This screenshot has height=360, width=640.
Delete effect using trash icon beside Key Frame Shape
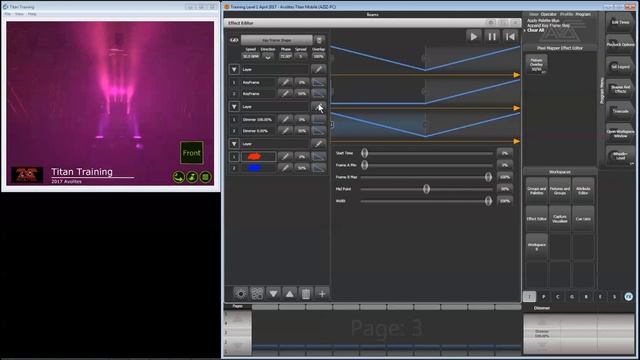point(319,40)
